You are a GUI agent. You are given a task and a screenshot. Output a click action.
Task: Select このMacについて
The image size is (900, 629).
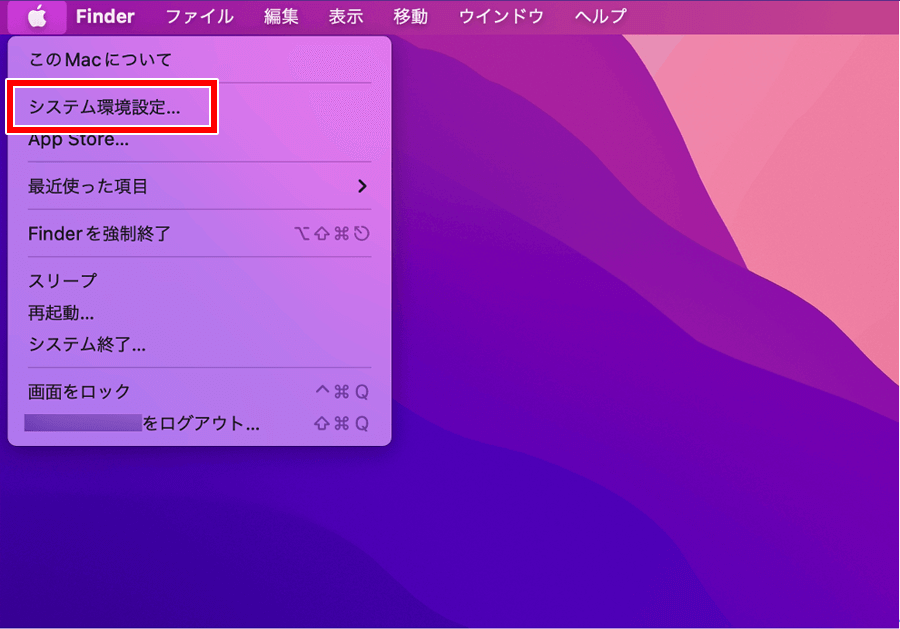[x=200, y=60]
